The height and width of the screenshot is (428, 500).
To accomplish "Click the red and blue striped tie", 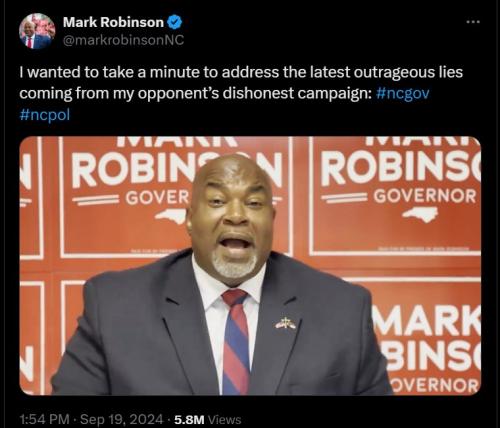I will tap(236, 342).
